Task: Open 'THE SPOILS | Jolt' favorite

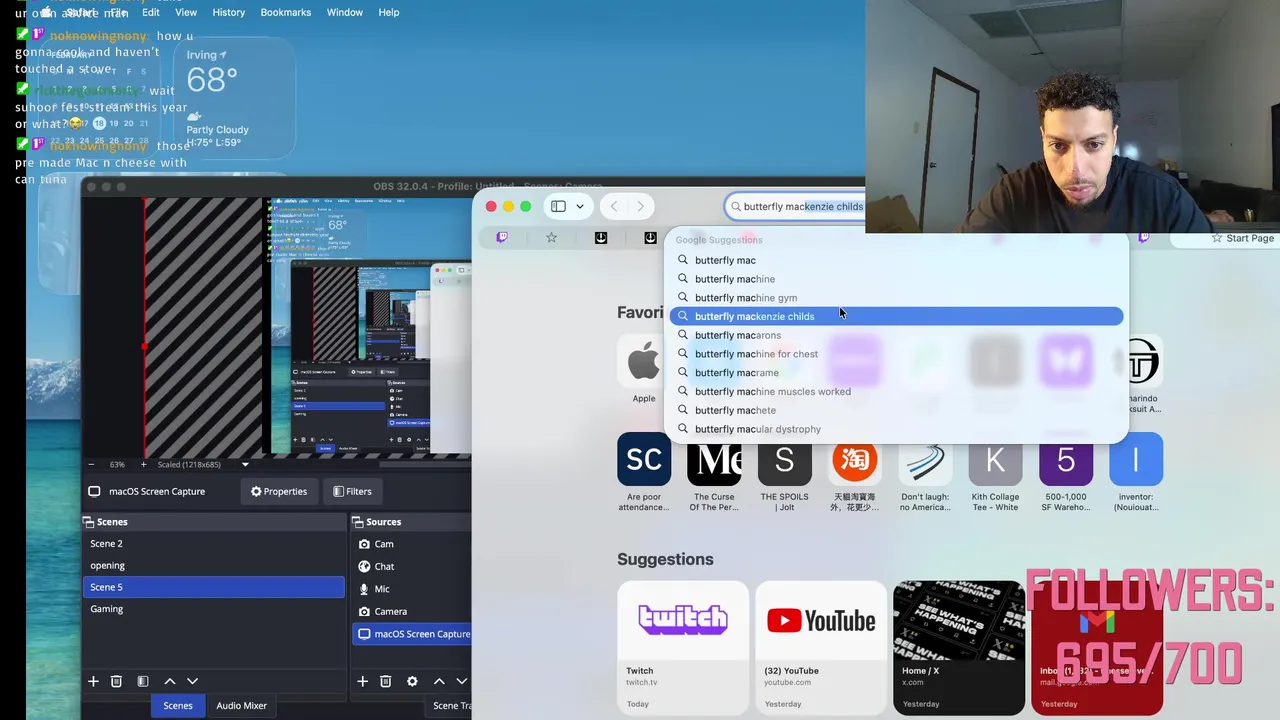Action: point(784,459)
